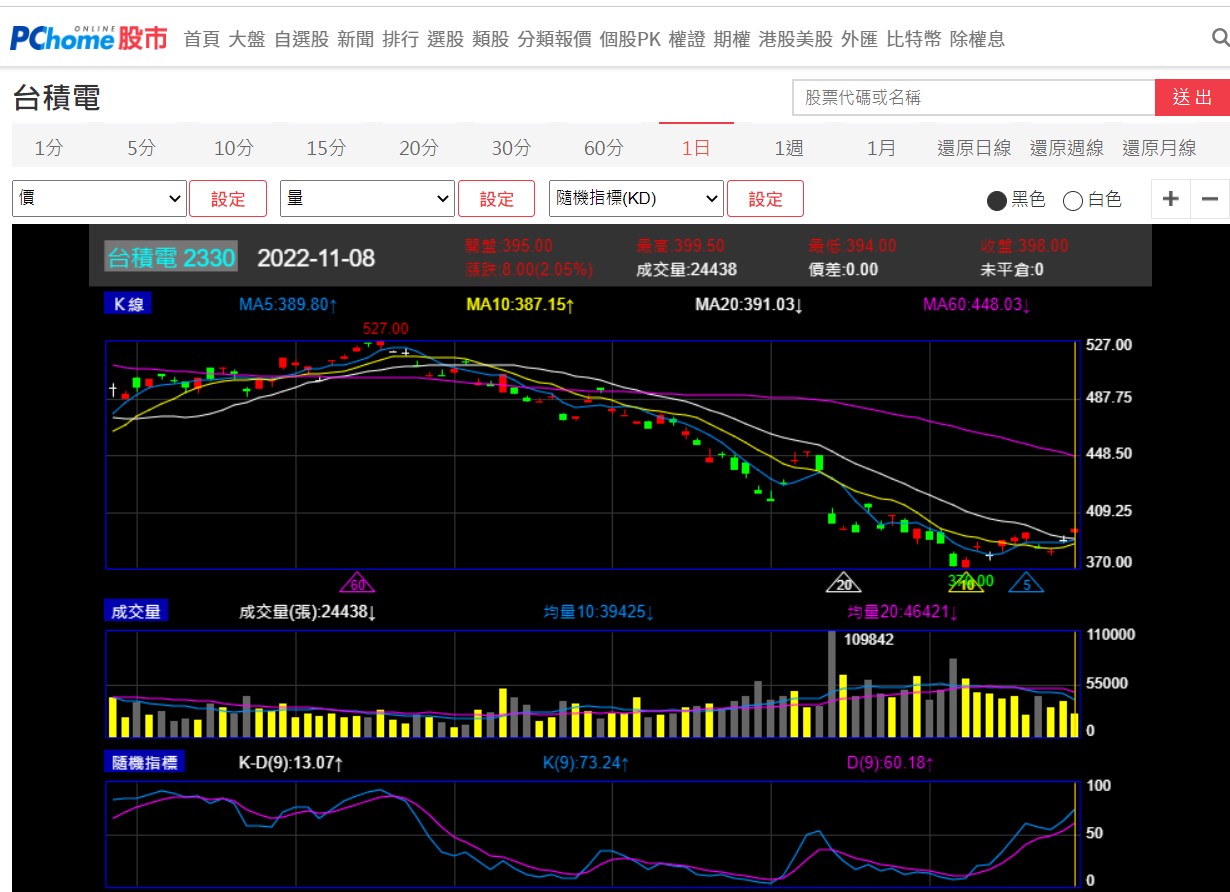Open the 還原週線 tab
This screenshot has width=1230, height=892.
1066,148
